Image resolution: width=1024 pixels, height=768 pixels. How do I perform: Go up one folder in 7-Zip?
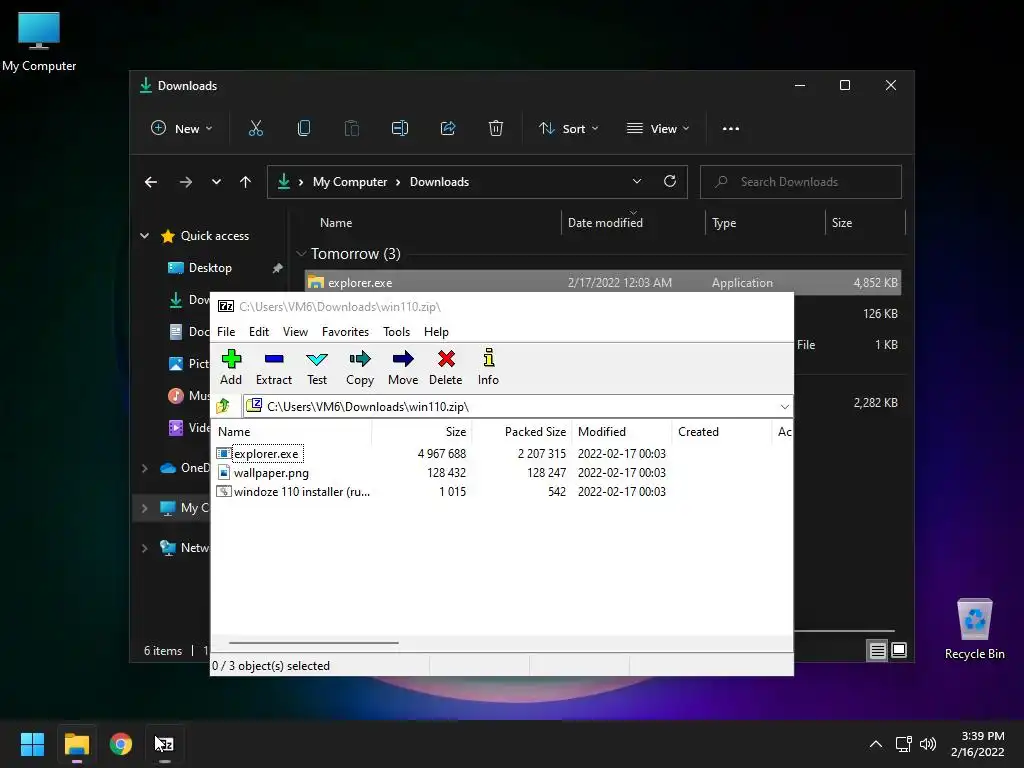[223, 406]
